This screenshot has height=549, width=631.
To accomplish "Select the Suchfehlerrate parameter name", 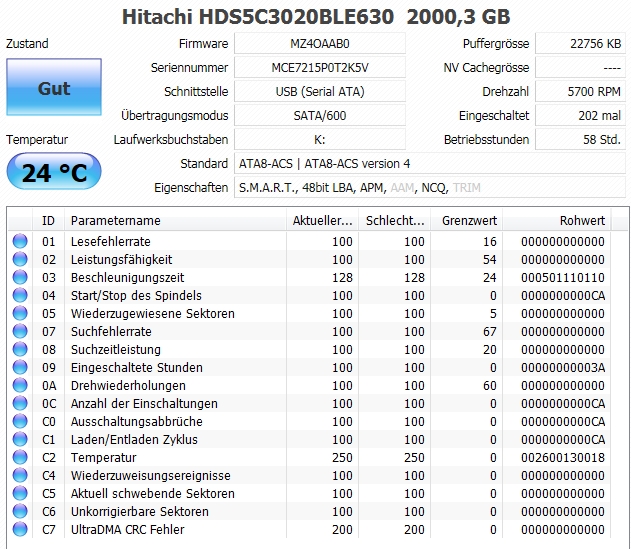I will [111, 332].
